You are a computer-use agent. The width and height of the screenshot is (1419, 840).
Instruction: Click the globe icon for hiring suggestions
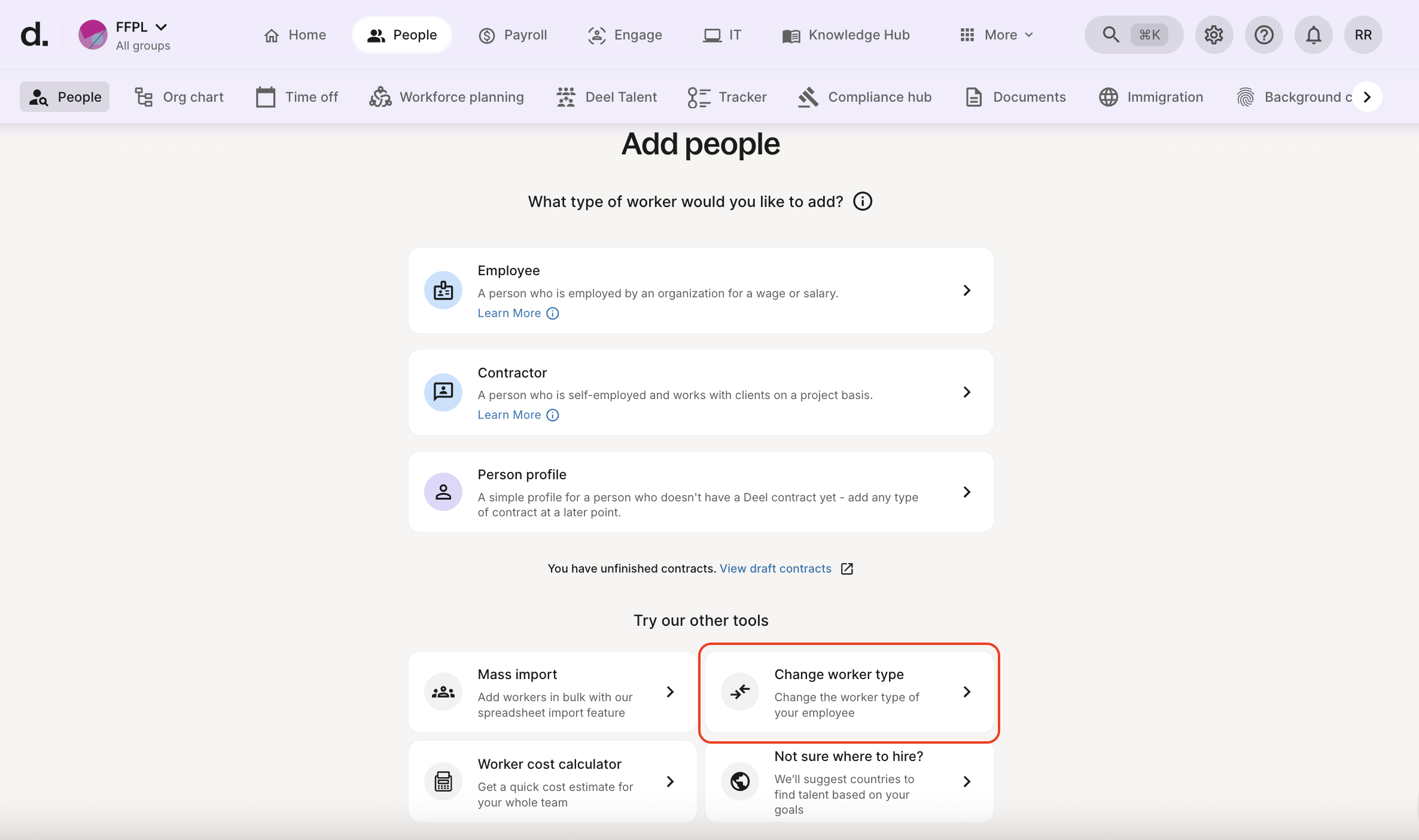740,781
